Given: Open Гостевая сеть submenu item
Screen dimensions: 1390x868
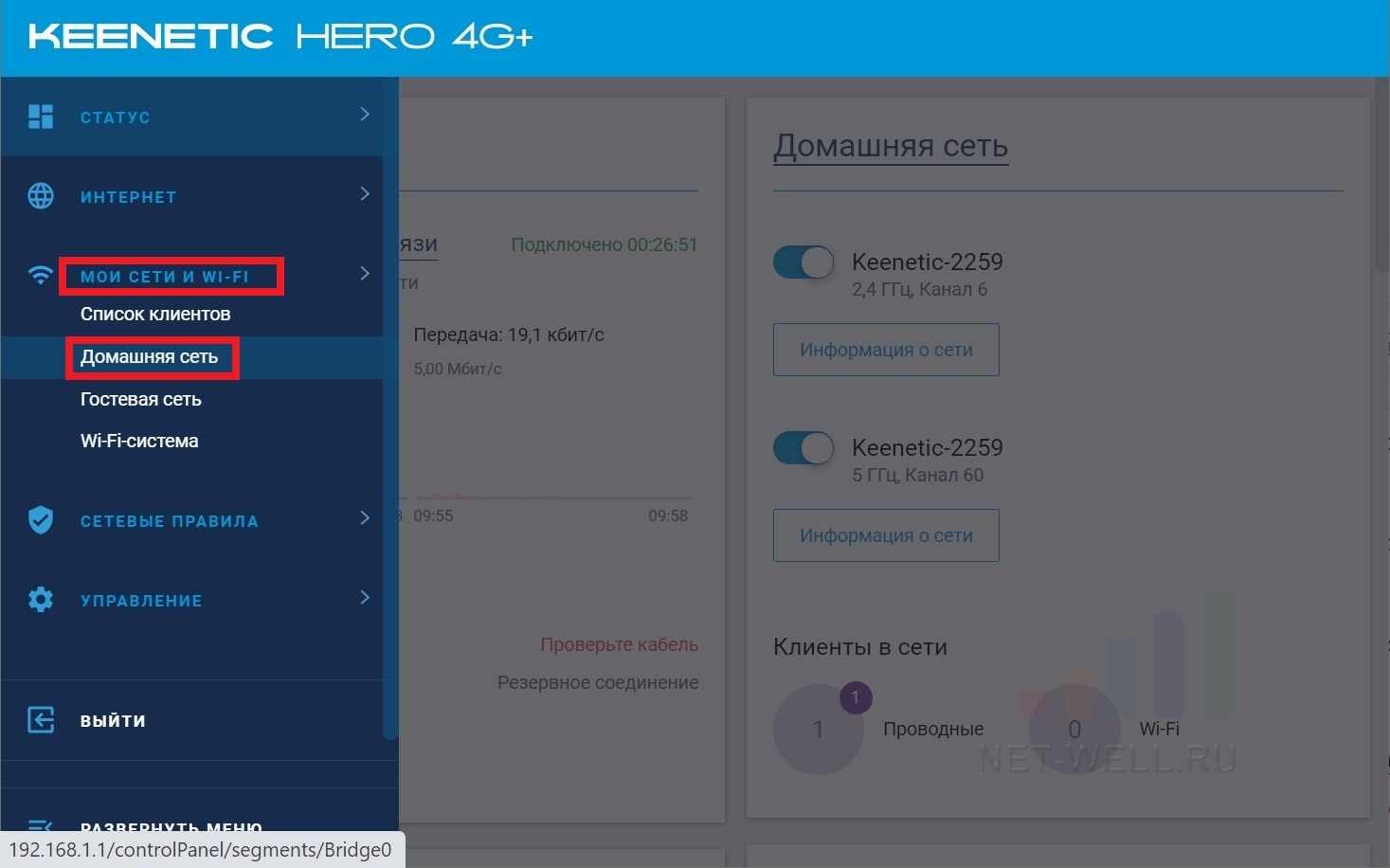Looking at the screenshot, I should pyautogui.click(x=141, y=399).
